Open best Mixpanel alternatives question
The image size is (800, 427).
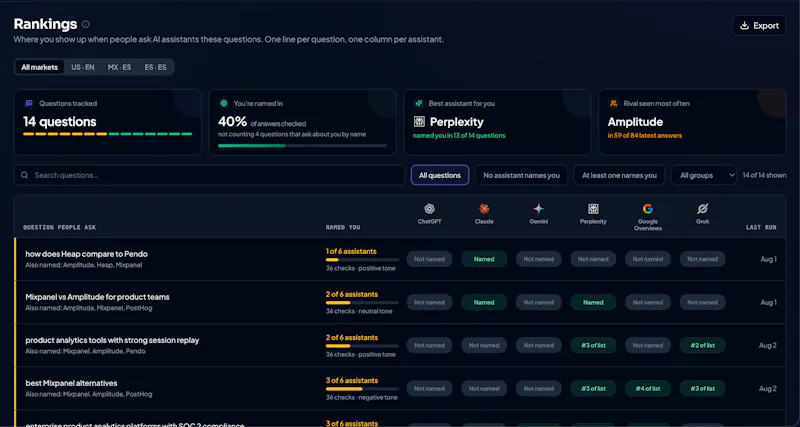pos(71,383)
